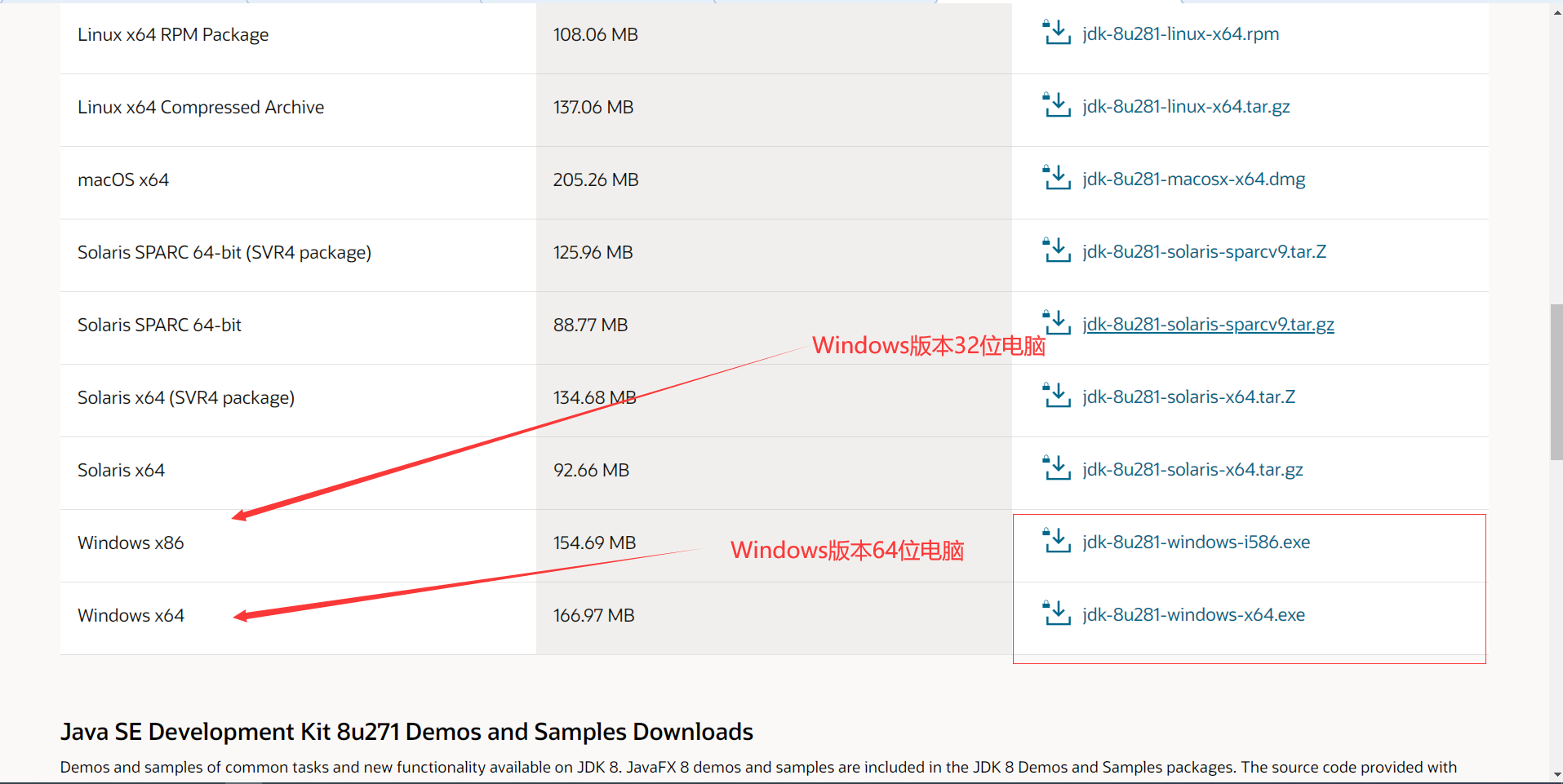Click download icon for jdk-8u281-linux-x64.rpm
The image size is (1563, 784).
(1056, 33)
